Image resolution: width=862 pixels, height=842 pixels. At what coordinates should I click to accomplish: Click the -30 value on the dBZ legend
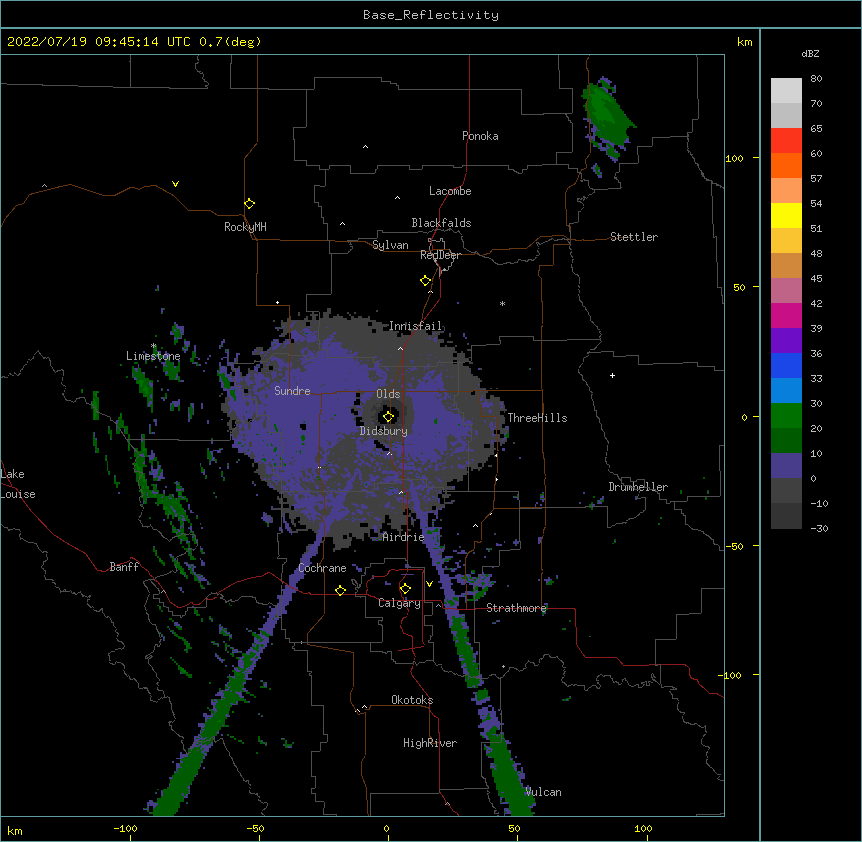[x=819, y=529]
